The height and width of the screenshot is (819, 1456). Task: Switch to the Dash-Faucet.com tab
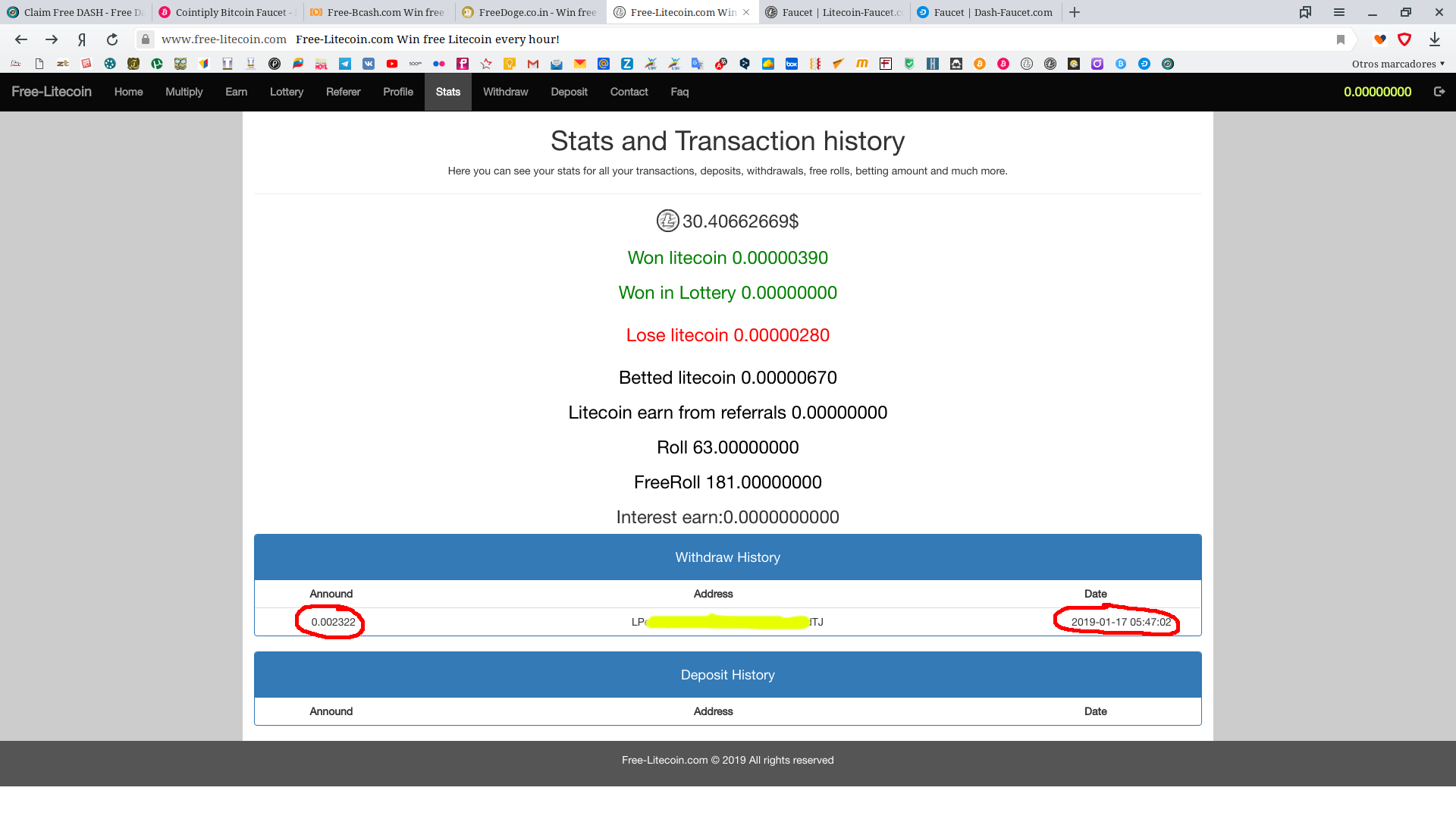(x=986, y=12)
